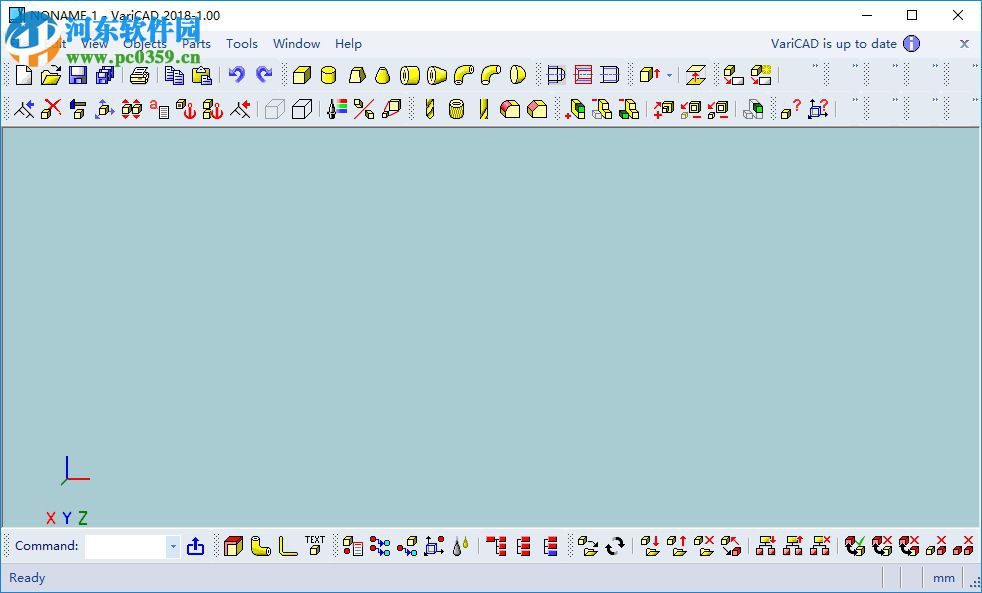
Task: Print using the printer icon
Action: (139, 75)
